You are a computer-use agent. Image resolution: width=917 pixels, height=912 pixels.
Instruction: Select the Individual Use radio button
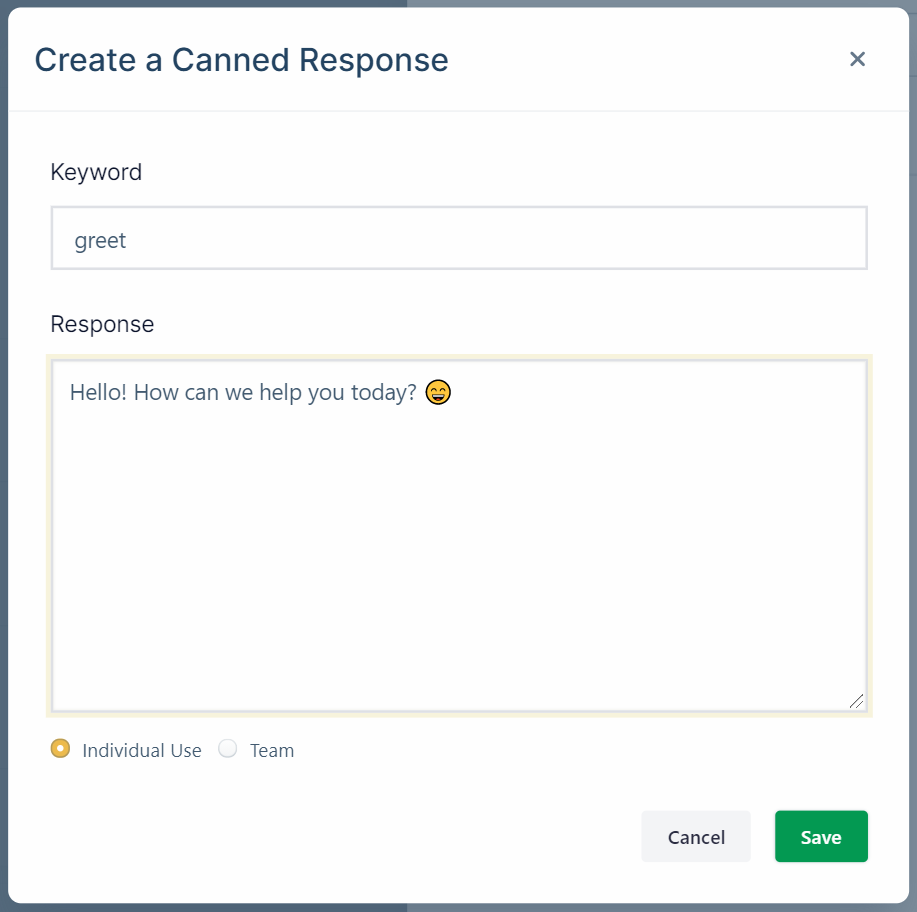coord(61,749)
